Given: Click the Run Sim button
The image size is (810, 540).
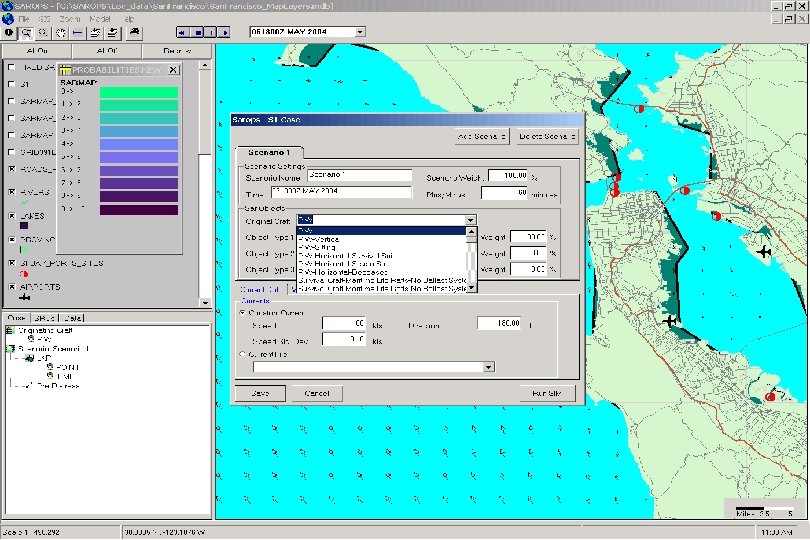Looking at the screenshot, I should click(547, 393).
